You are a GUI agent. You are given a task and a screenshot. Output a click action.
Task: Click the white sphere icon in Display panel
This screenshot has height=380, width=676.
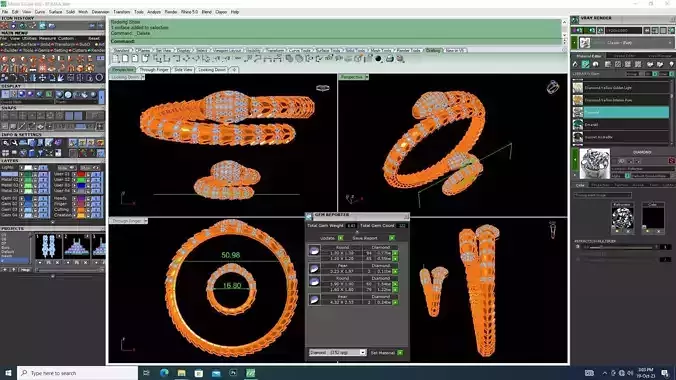tap(68, 94)
